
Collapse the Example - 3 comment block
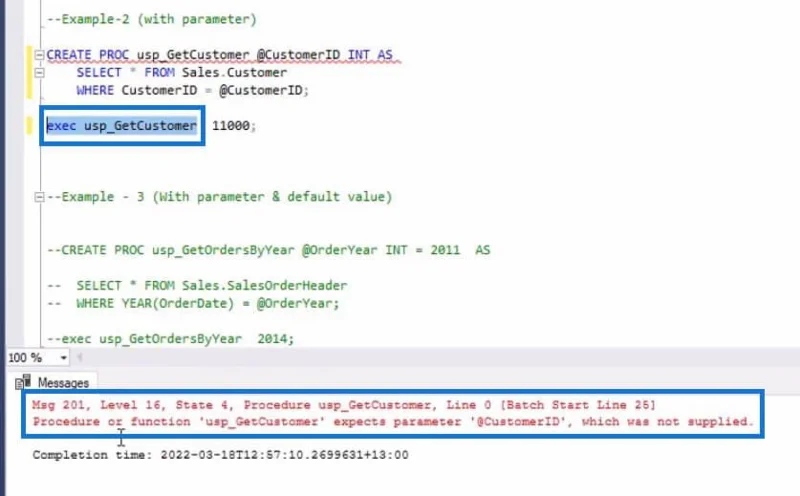pyautogui.click(x=39, y=197)
